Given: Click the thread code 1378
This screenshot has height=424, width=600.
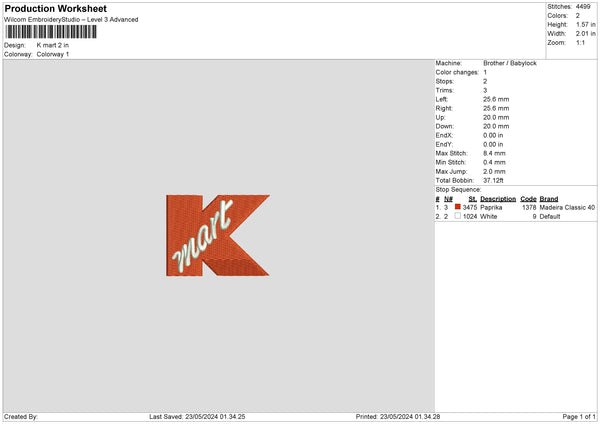Looking at the screenshot, I should [x=529, y=208].
